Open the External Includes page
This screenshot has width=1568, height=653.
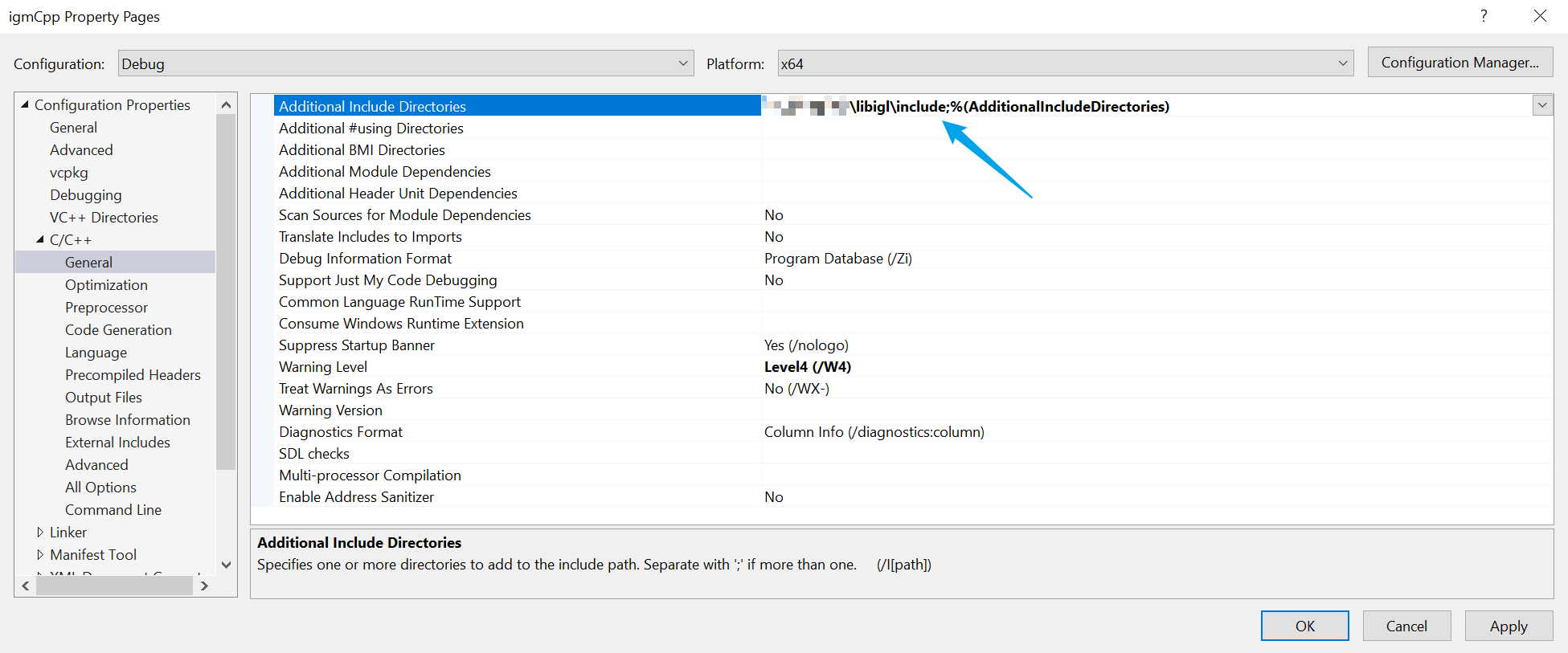pos(117,442)
